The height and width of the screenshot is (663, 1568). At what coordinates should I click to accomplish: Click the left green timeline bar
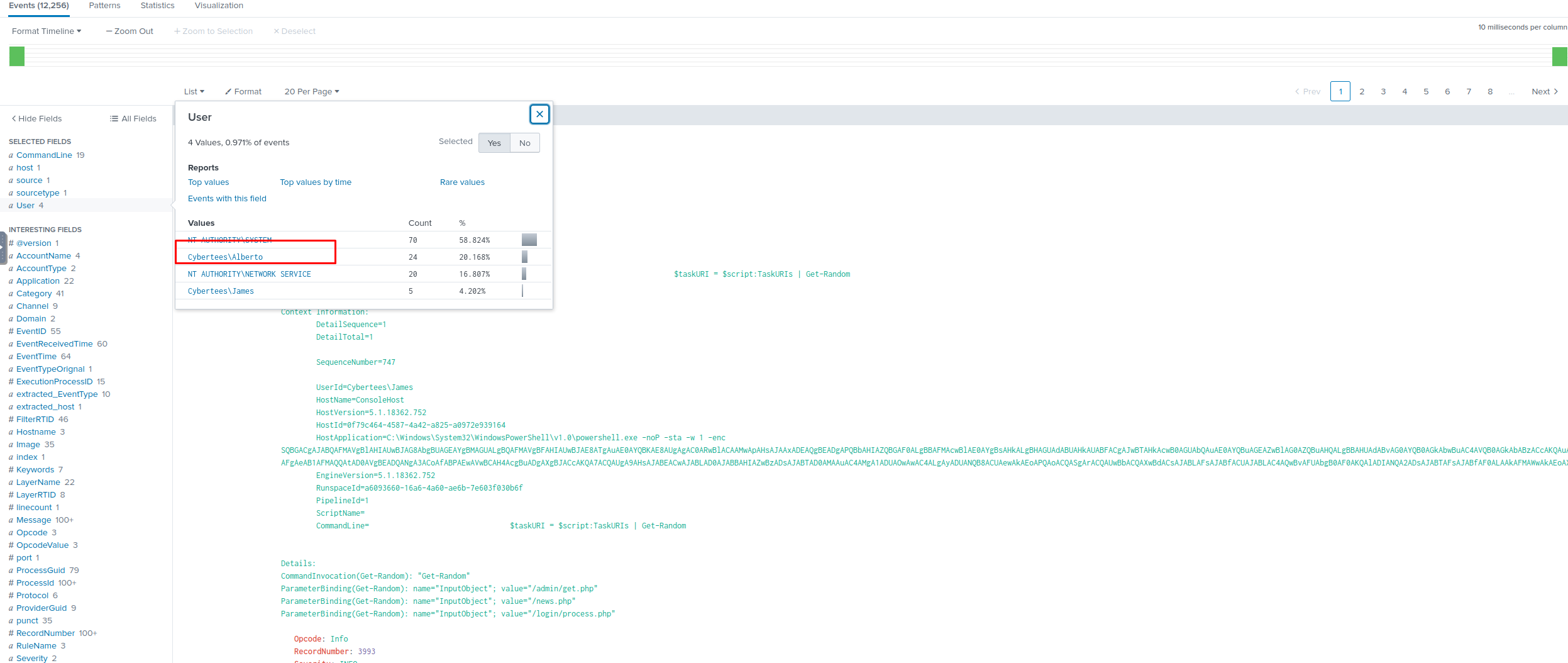[x=17, y=57]
